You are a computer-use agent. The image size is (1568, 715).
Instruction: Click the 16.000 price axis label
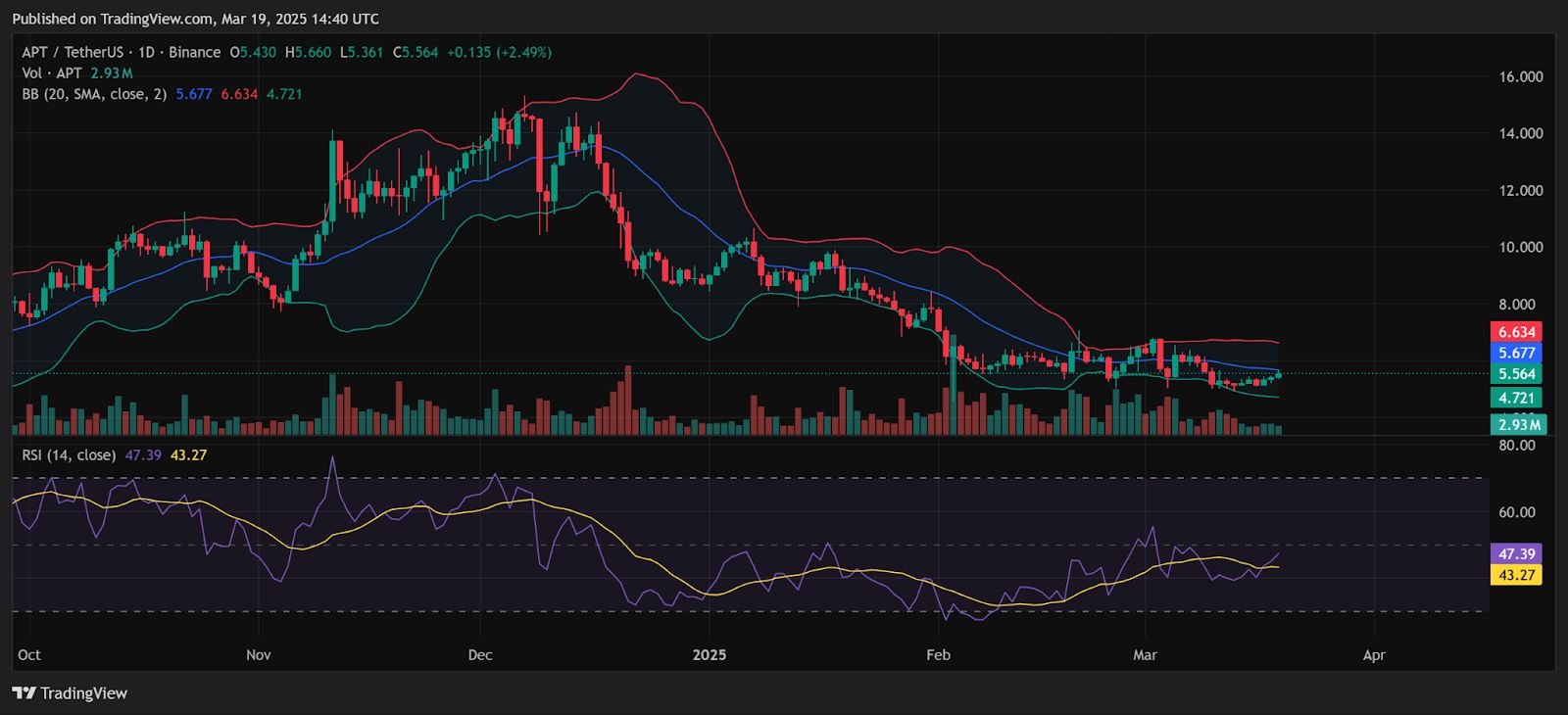pos(1520,76)
